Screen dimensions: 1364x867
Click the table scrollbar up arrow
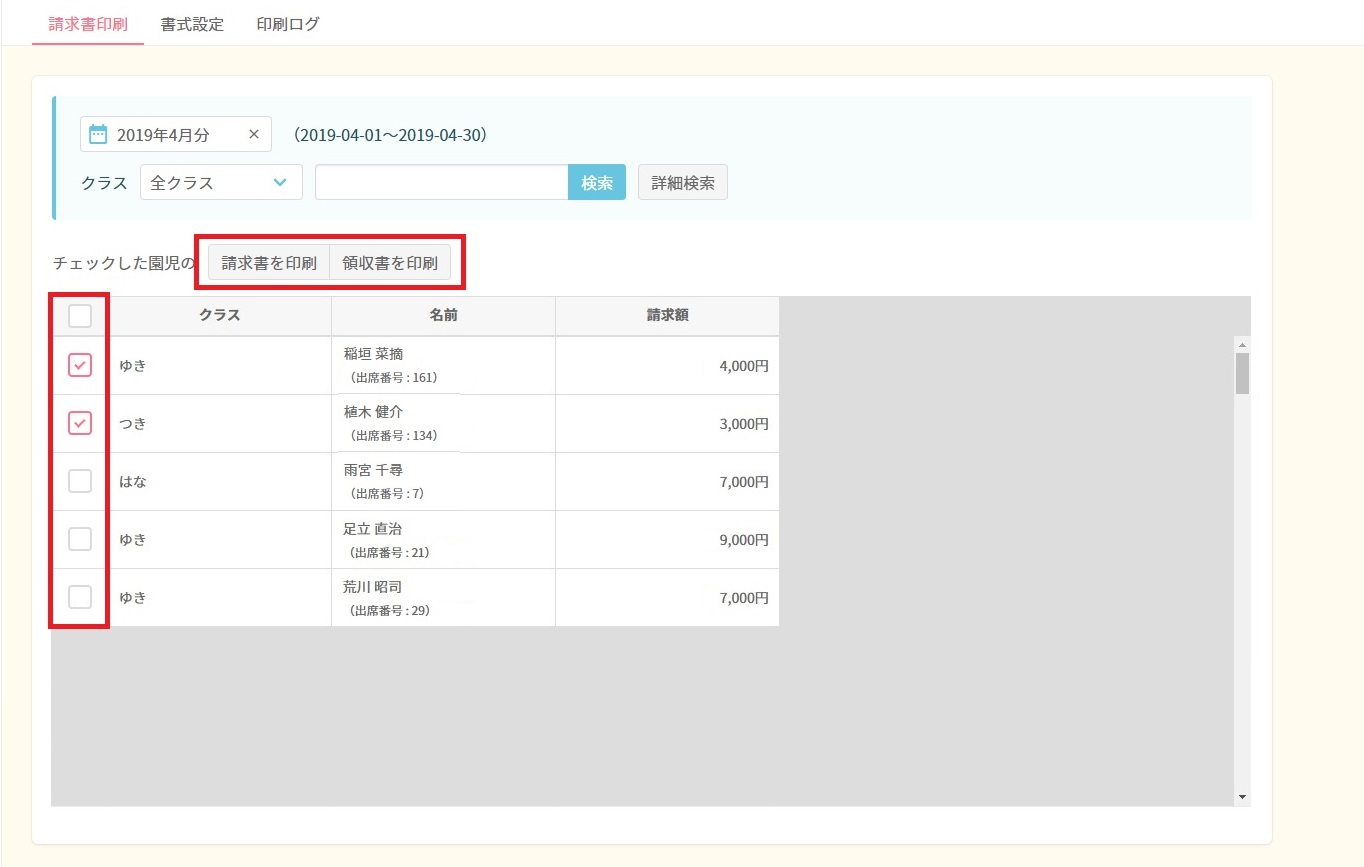tap(1242, 344)
